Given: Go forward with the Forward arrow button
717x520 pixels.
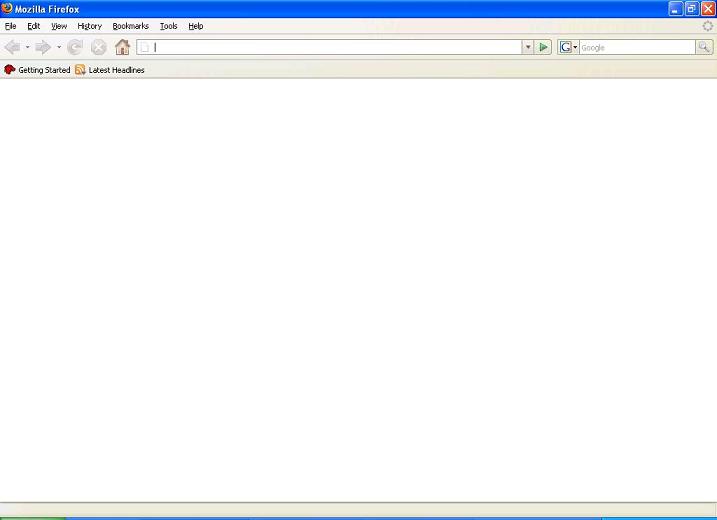Looking at the screenshot, I should (43, 47).
